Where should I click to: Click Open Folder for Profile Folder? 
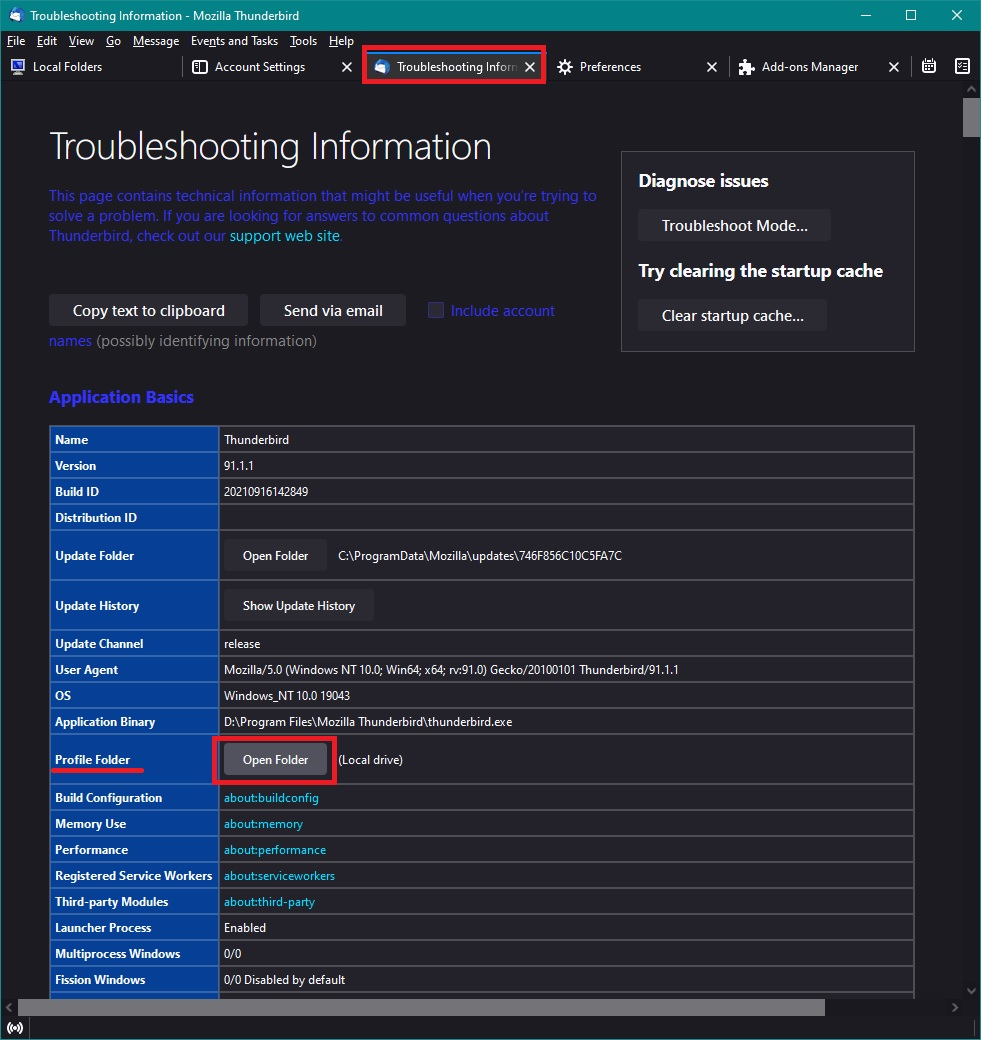(x=275, y=760)
